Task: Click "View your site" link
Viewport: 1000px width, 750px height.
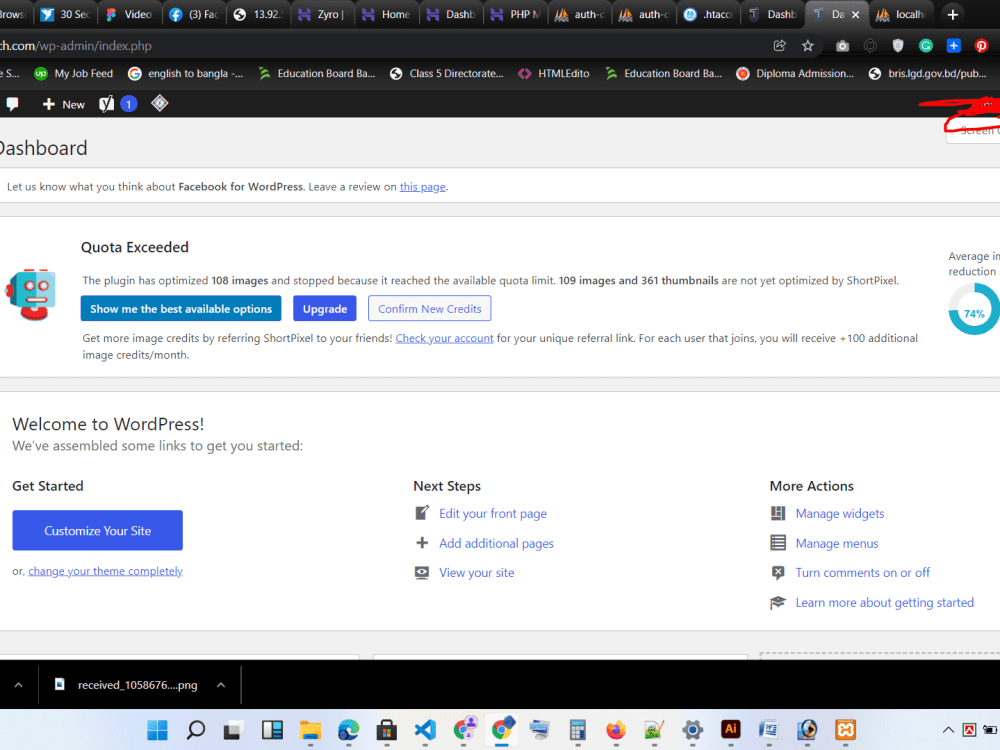Action: 476,573
